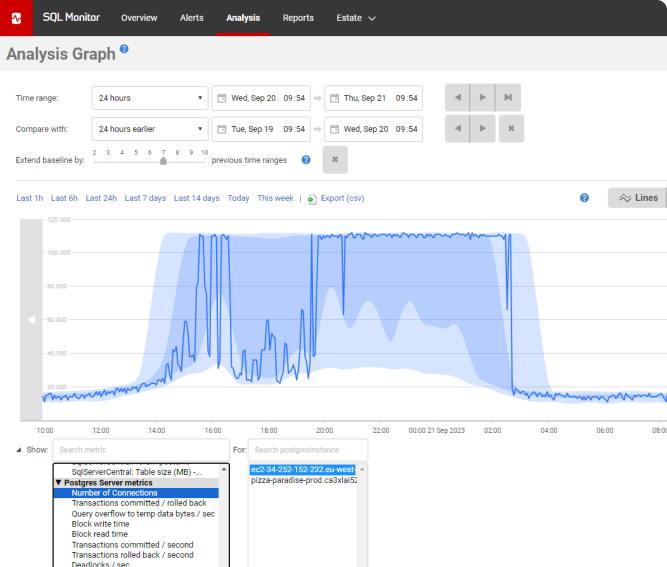
Task: Click the Export (csv) link
Action: [x=342, y=198]
